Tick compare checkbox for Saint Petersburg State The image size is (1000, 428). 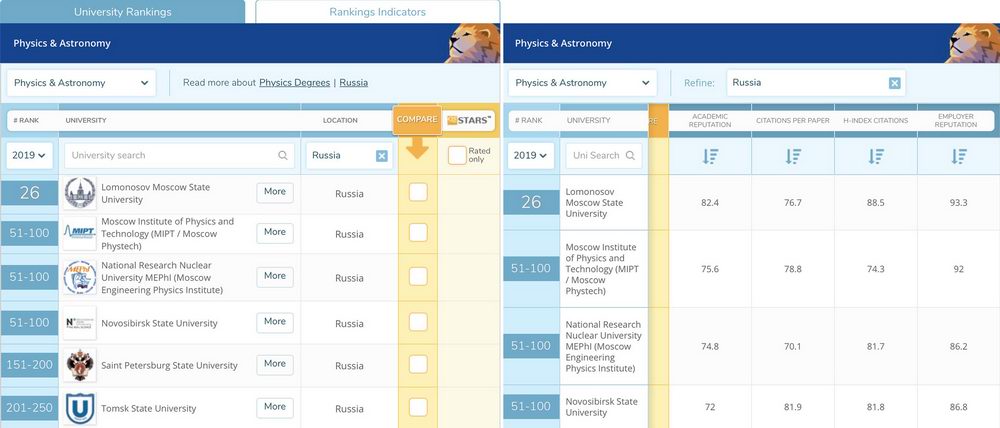418,364
